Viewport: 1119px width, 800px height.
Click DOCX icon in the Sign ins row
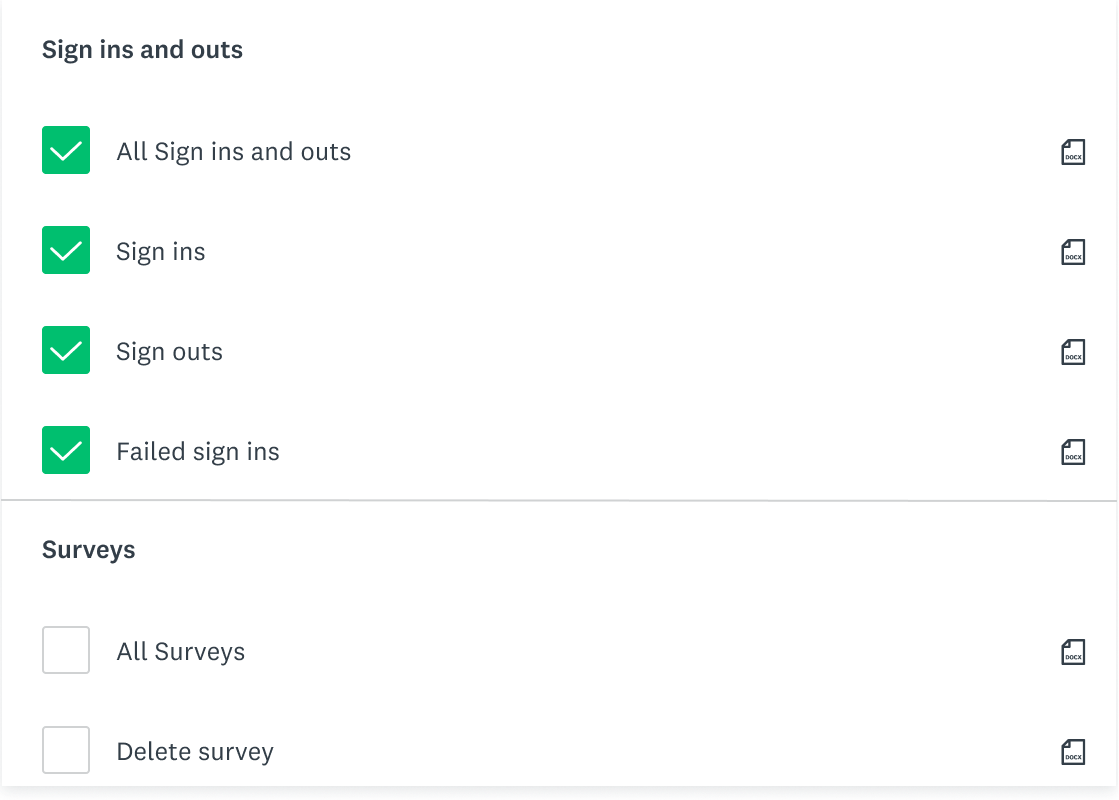[x=1073, y=252]
